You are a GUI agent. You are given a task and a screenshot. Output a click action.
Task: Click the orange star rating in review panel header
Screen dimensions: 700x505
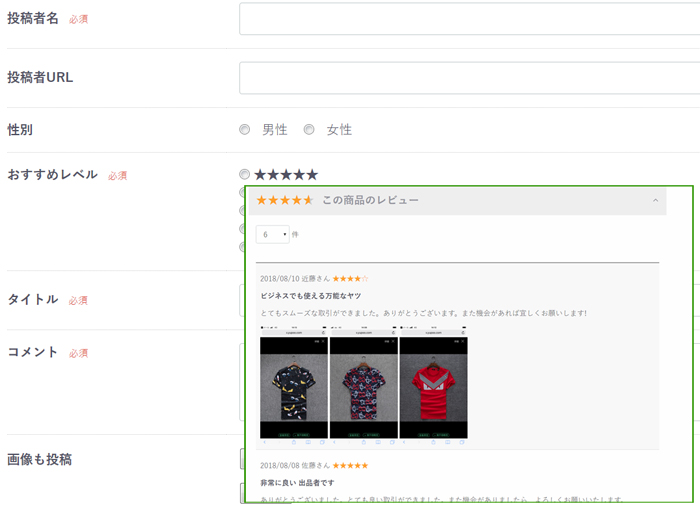tap(285, 200)
